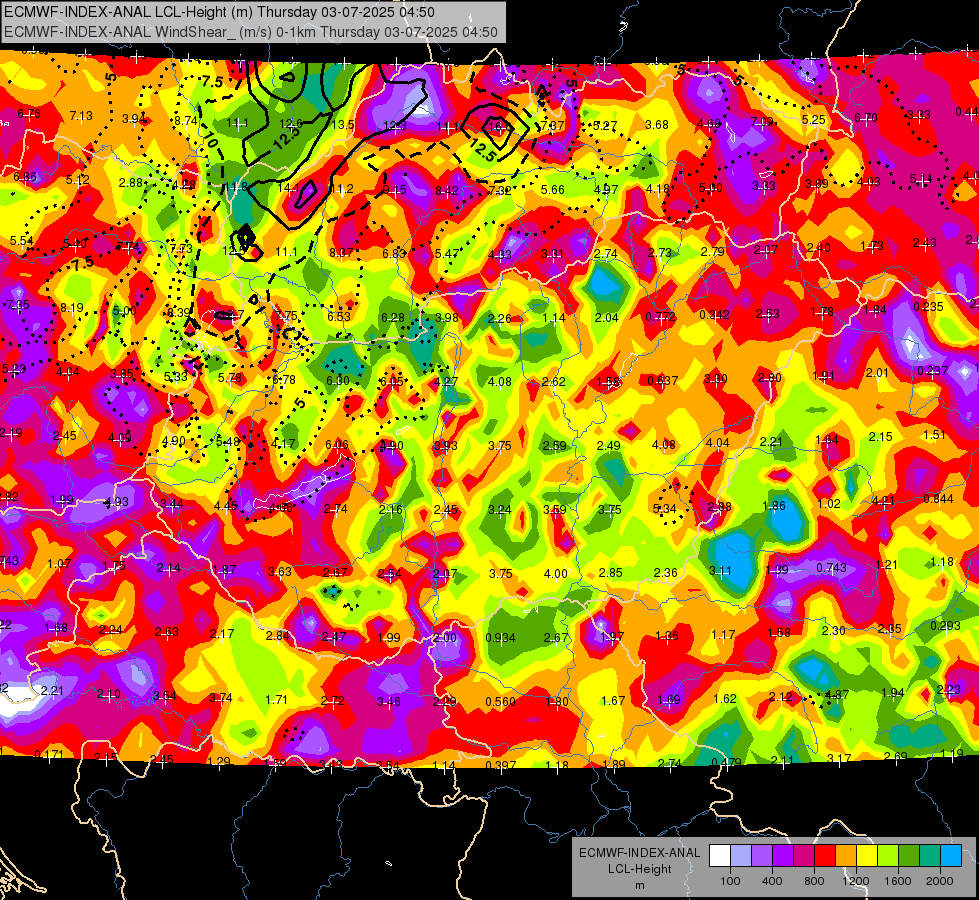Click the legend label 1600

click(x=897, y=881)
